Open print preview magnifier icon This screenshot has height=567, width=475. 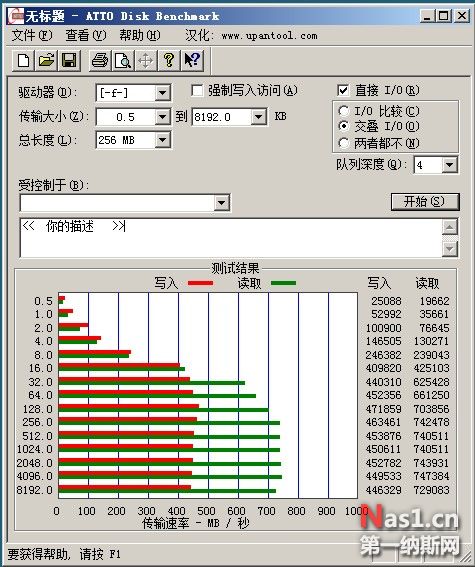[123, 60]
